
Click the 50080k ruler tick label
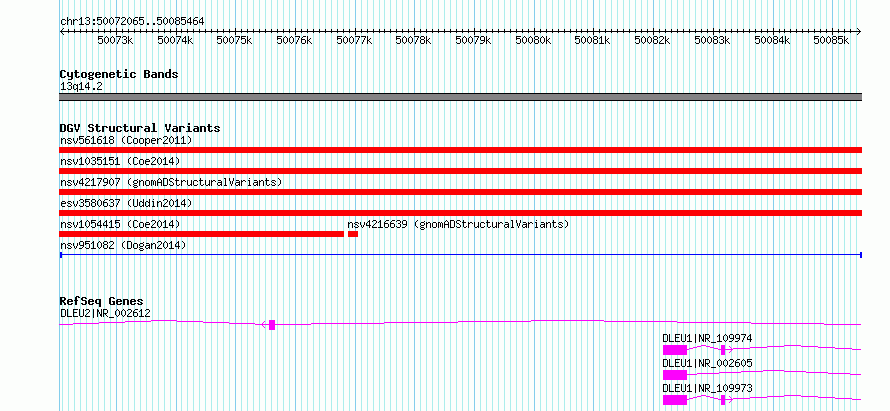pyautogui.click(x=533, y=40)
